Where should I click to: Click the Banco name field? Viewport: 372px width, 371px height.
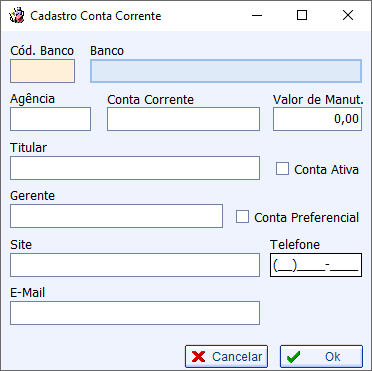tap(226, 71)
